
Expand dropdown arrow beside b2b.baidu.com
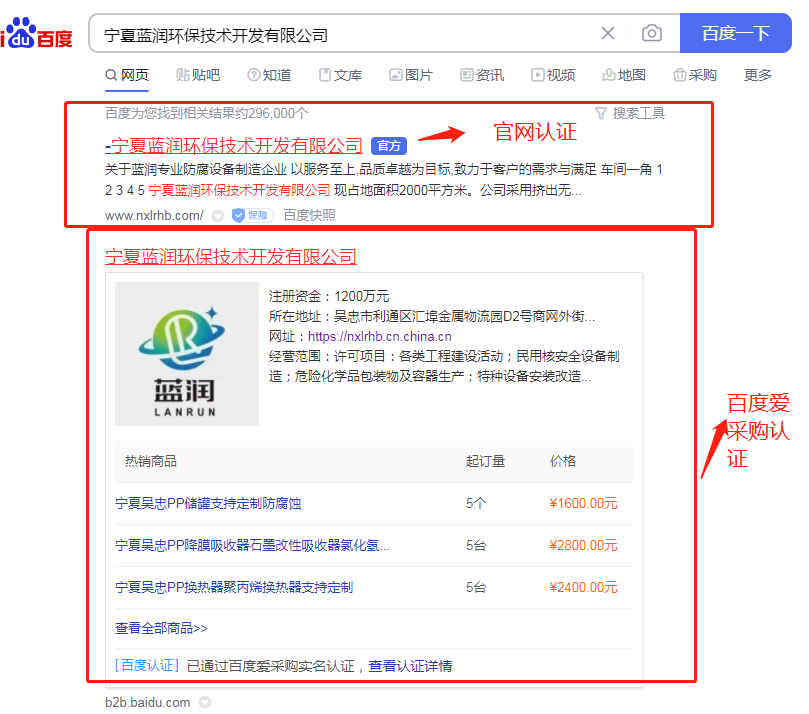(x=205, y=702)
